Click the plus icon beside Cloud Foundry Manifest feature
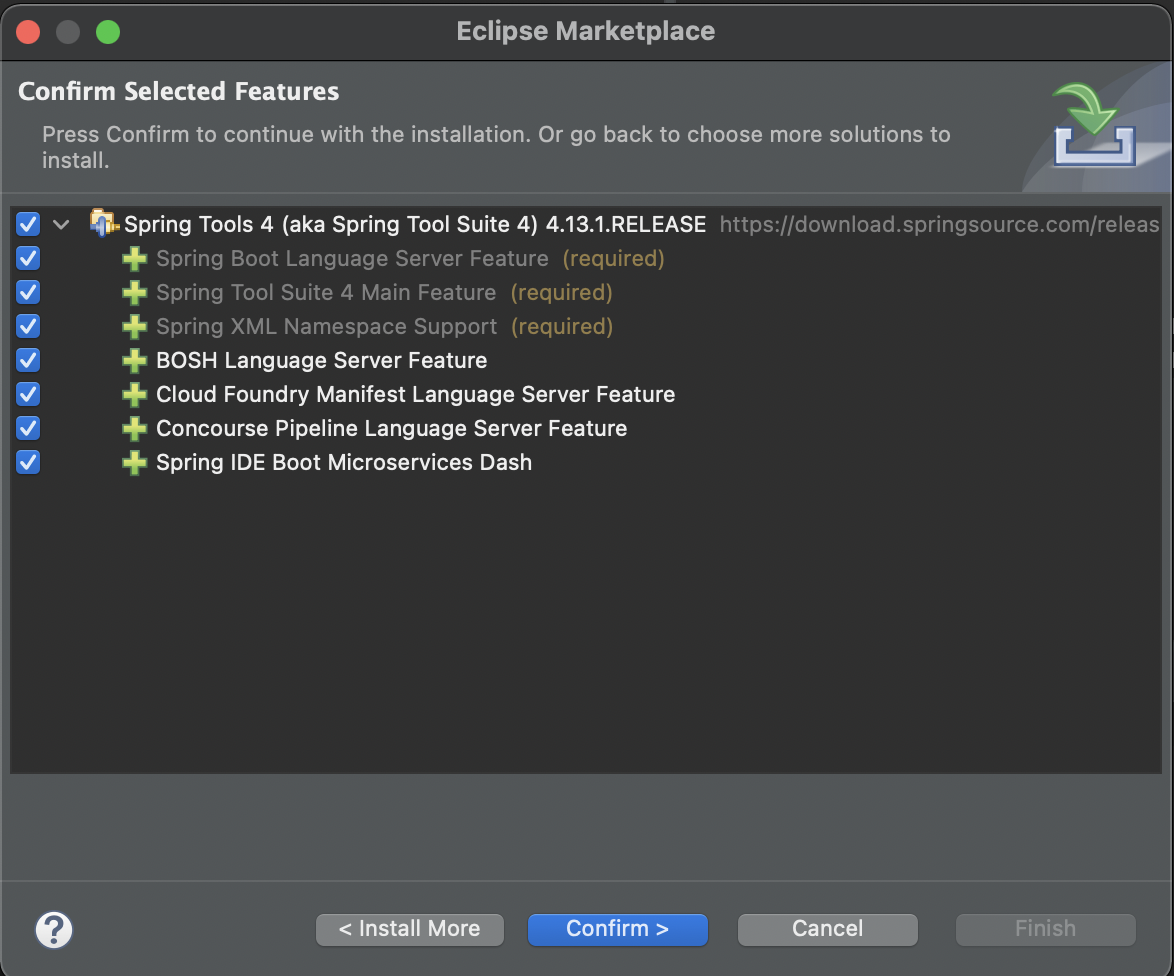This screenshot has height=976, width=1174. [134, 394]
